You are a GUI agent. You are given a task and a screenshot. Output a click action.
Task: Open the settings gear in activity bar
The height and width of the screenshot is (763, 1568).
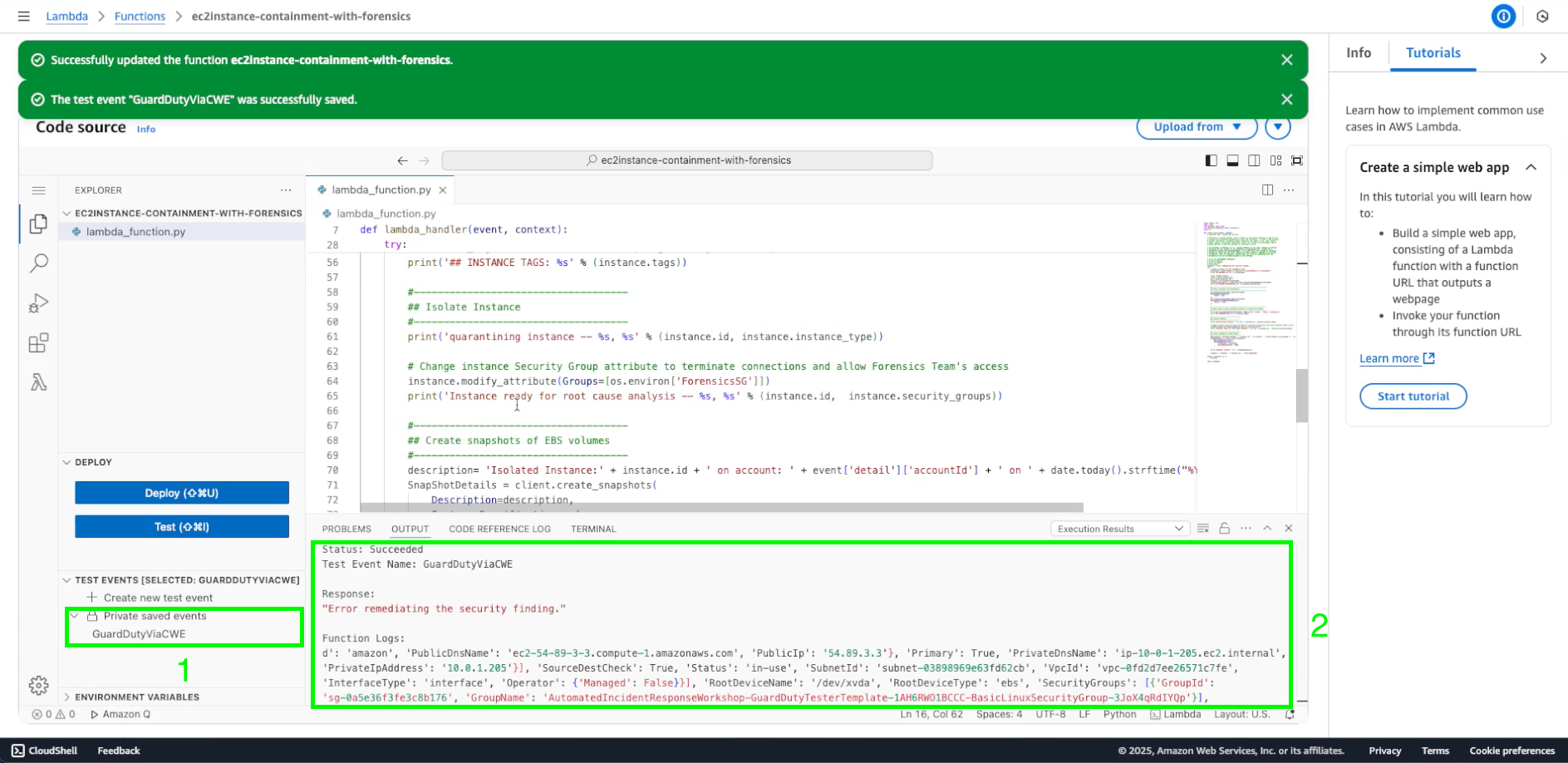pyautogui.click(x=38, y=686)
